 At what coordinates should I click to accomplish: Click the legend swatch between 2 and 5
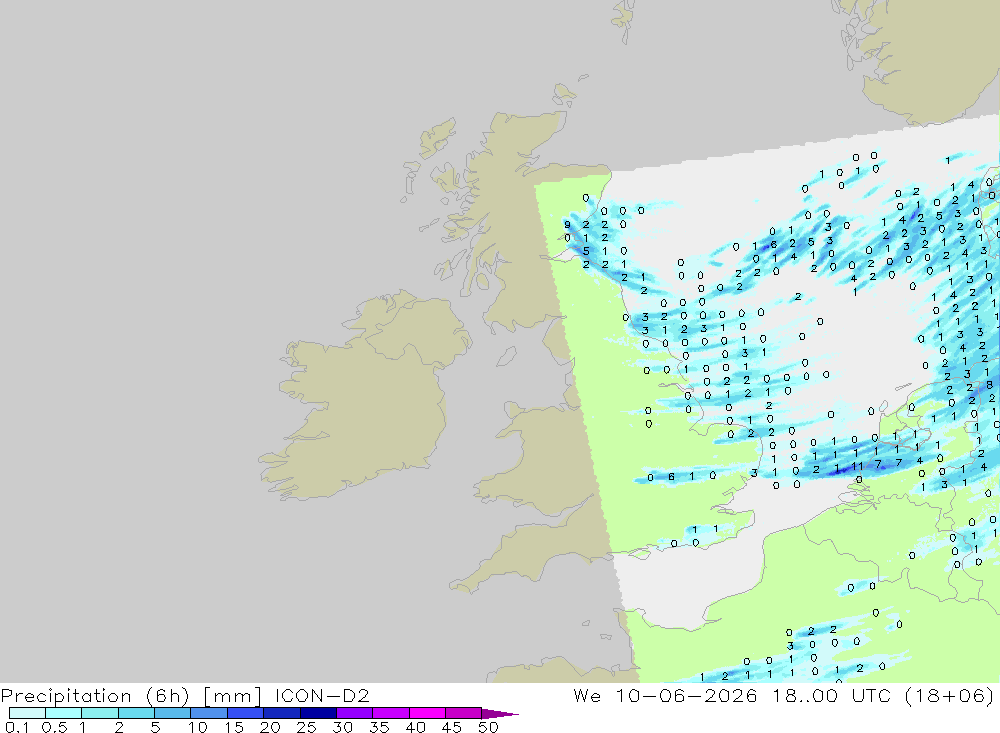tap(136, 713)
